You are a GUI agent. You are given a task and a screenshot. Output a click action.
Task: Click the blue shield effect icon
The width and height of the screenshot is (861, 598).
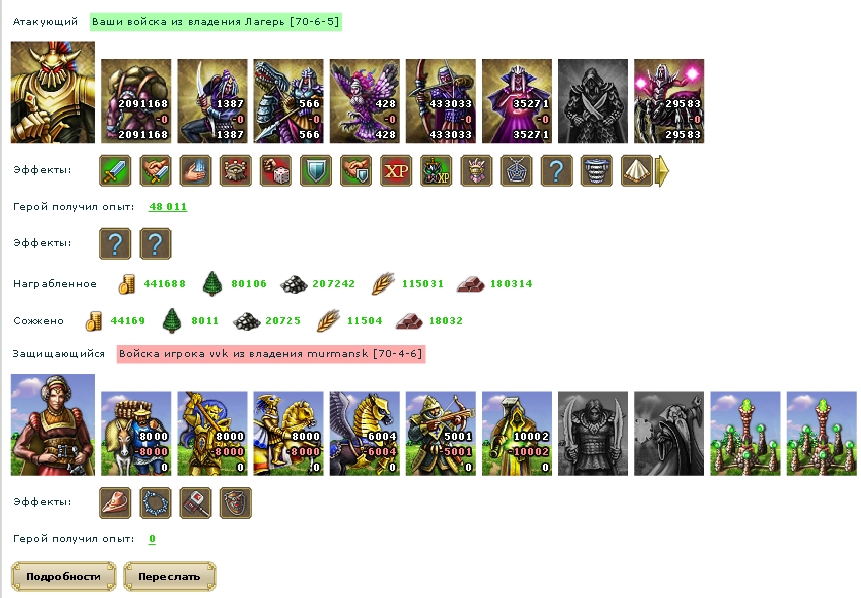[316, 171]
